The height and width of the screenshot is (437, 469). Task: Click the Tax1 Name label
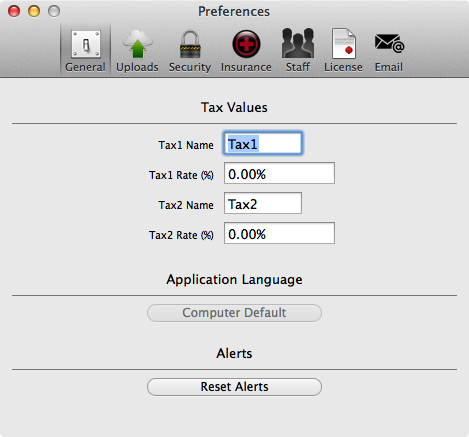[186, 145]
